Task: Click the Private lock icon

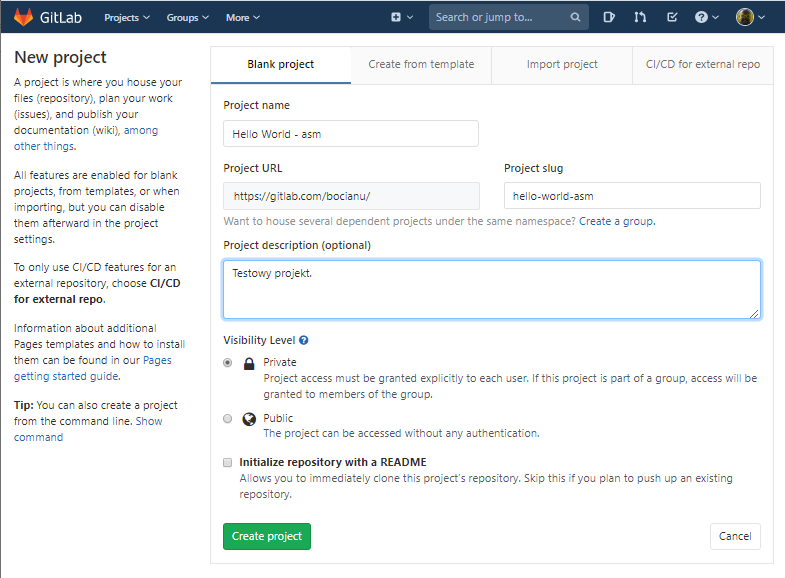Action: coord(249,363)
